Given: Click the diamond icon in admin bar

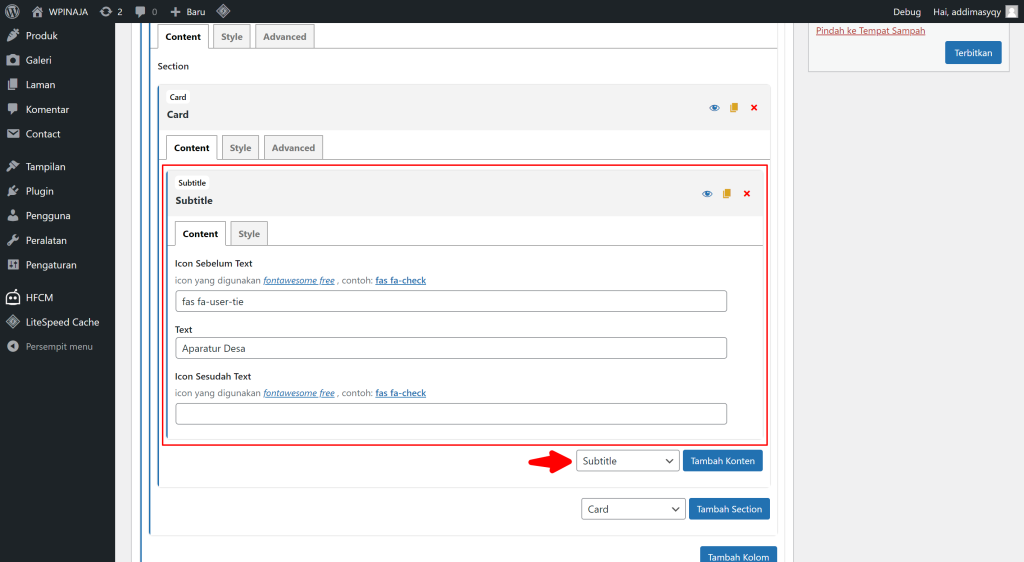Looking at the screenshot, I should 223,11.
